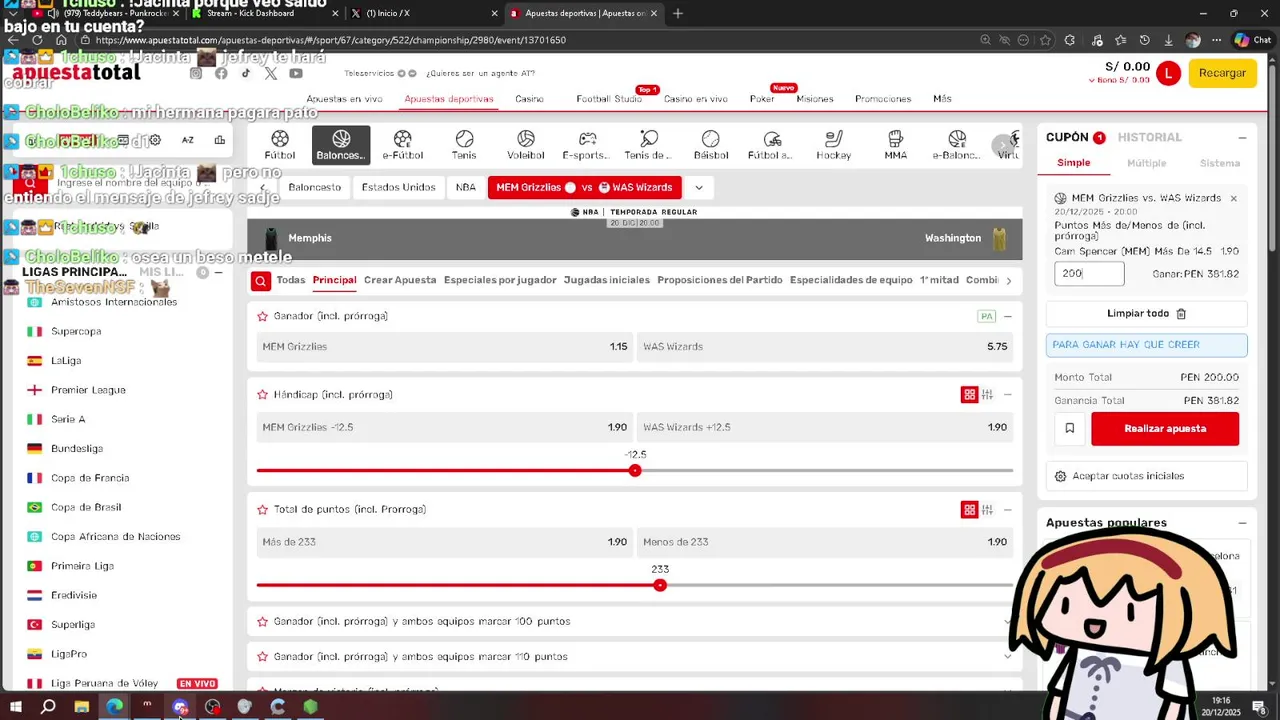
Task: Click the TikTok icon in header
Action: pos(246,73)
